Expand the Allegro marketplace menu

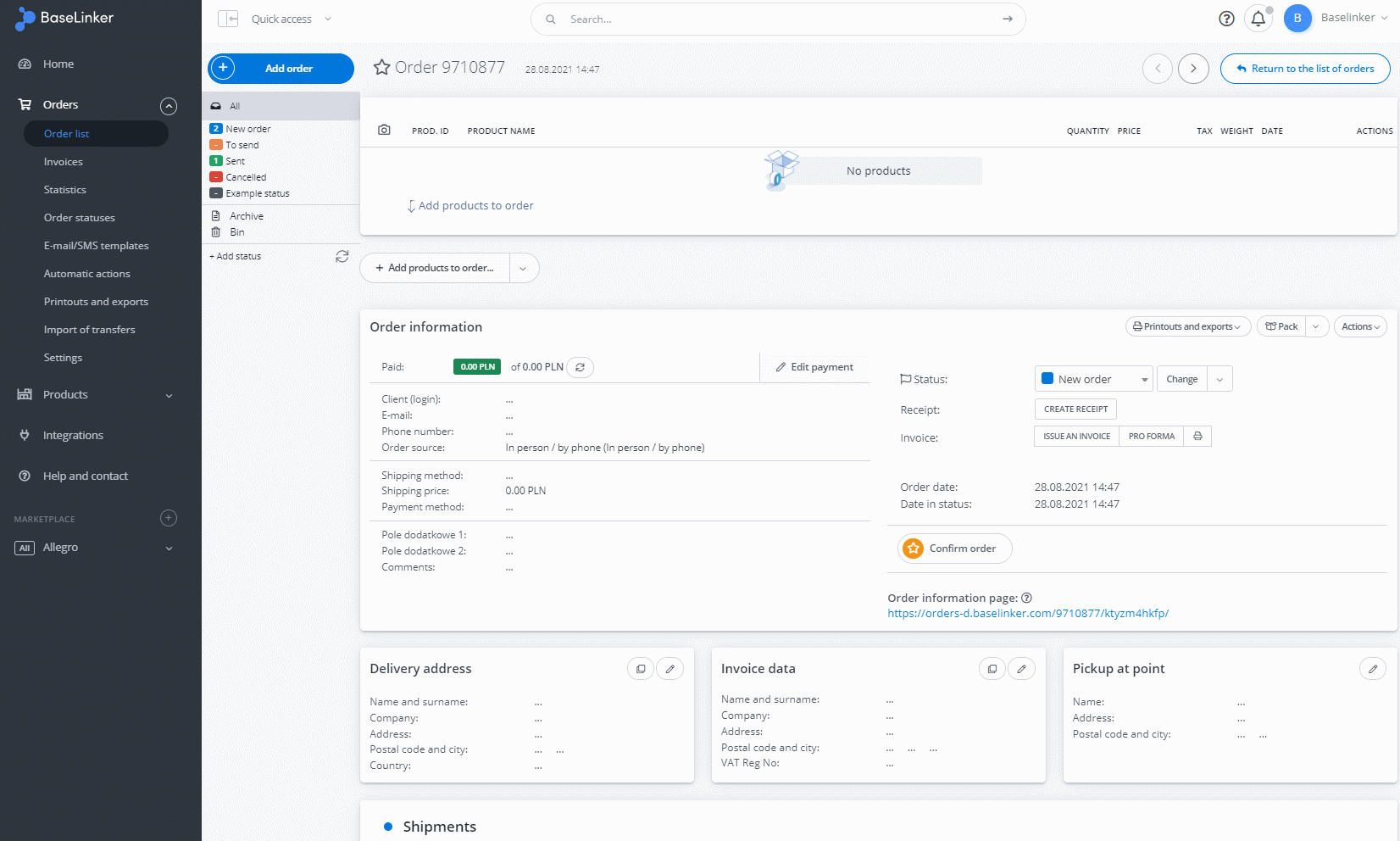click(x=169, y=548)
